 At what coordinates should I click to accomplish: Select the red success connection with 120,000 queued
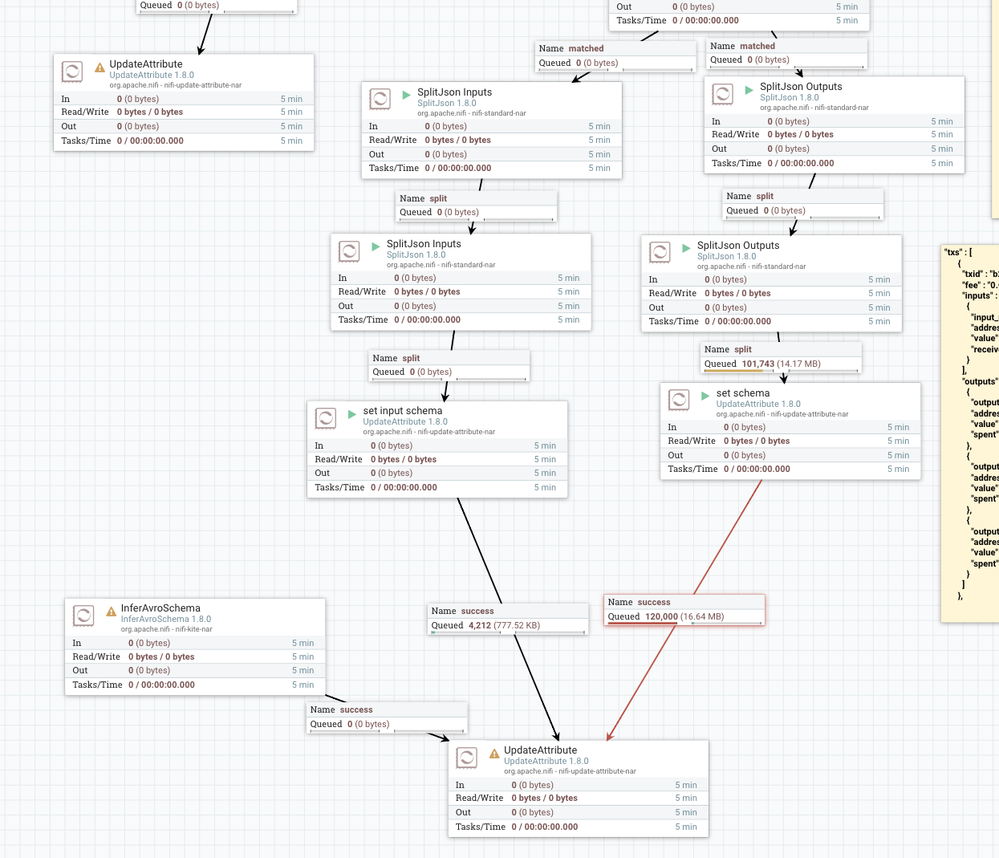(684, 610)
